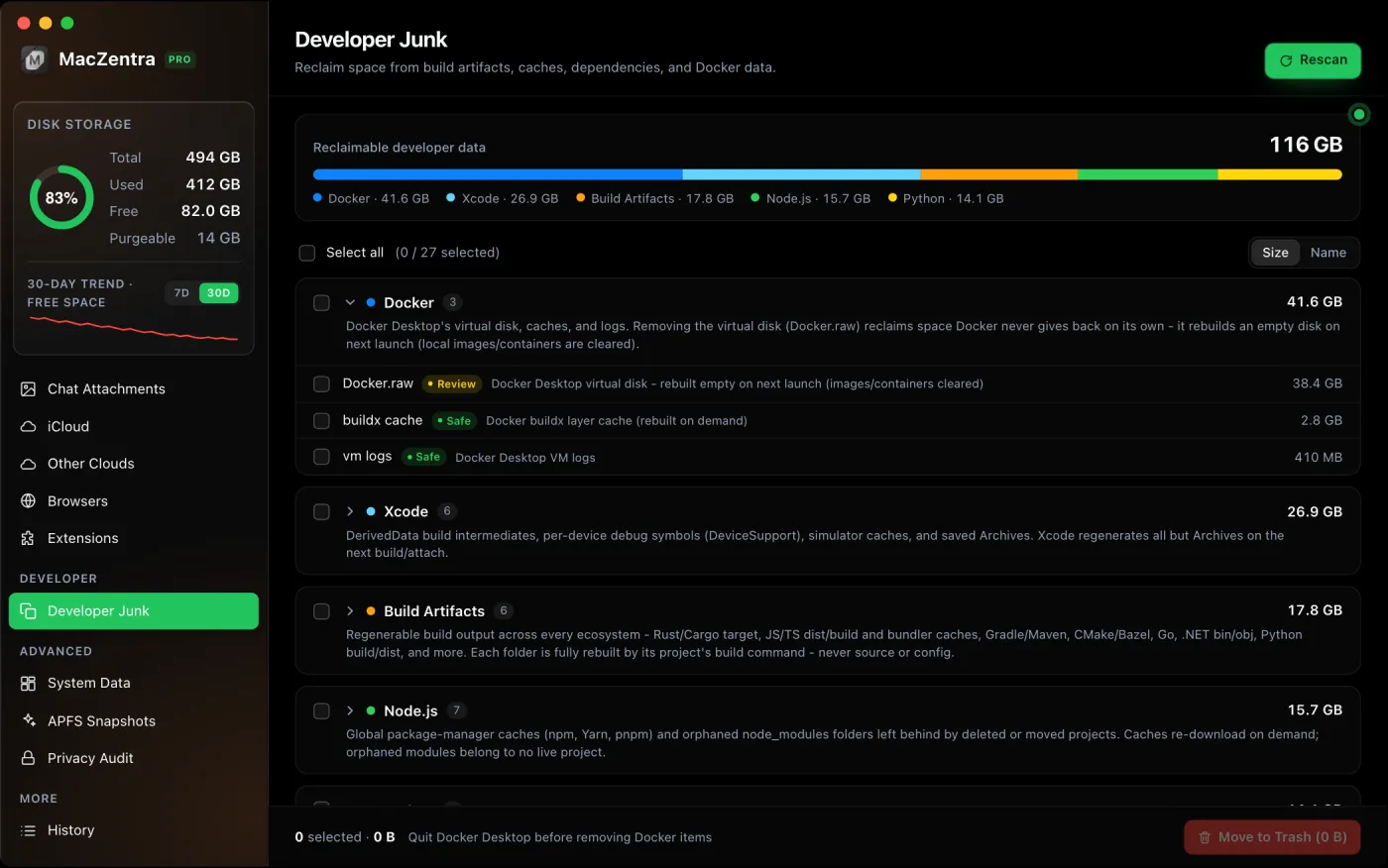Screen dimensions: 1388x868
Task: Click the Other Clouds icon
Action: (29, 464)
